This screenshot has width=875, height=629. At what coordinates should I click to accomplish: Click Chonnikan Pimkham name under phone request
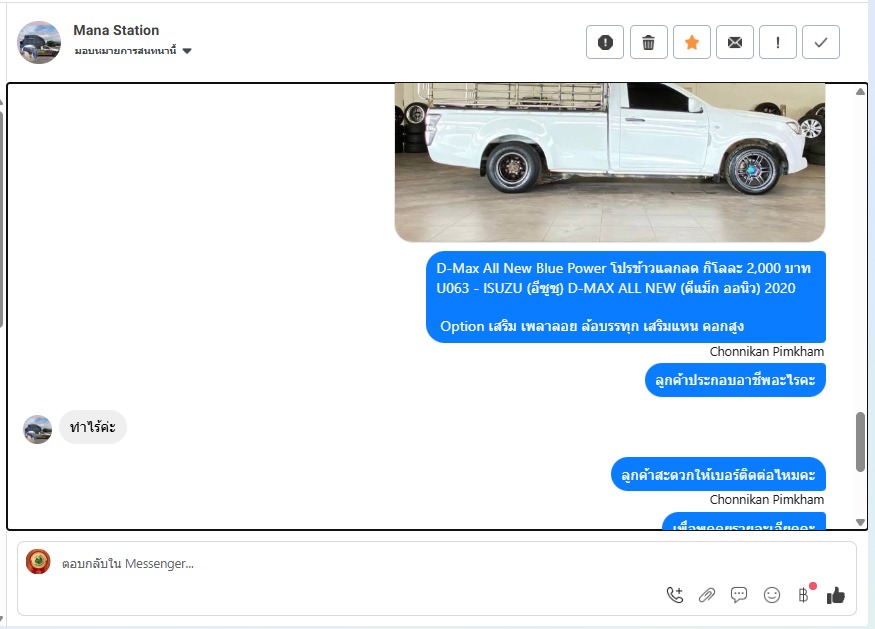pyautogui.click(x=767, y=500)
